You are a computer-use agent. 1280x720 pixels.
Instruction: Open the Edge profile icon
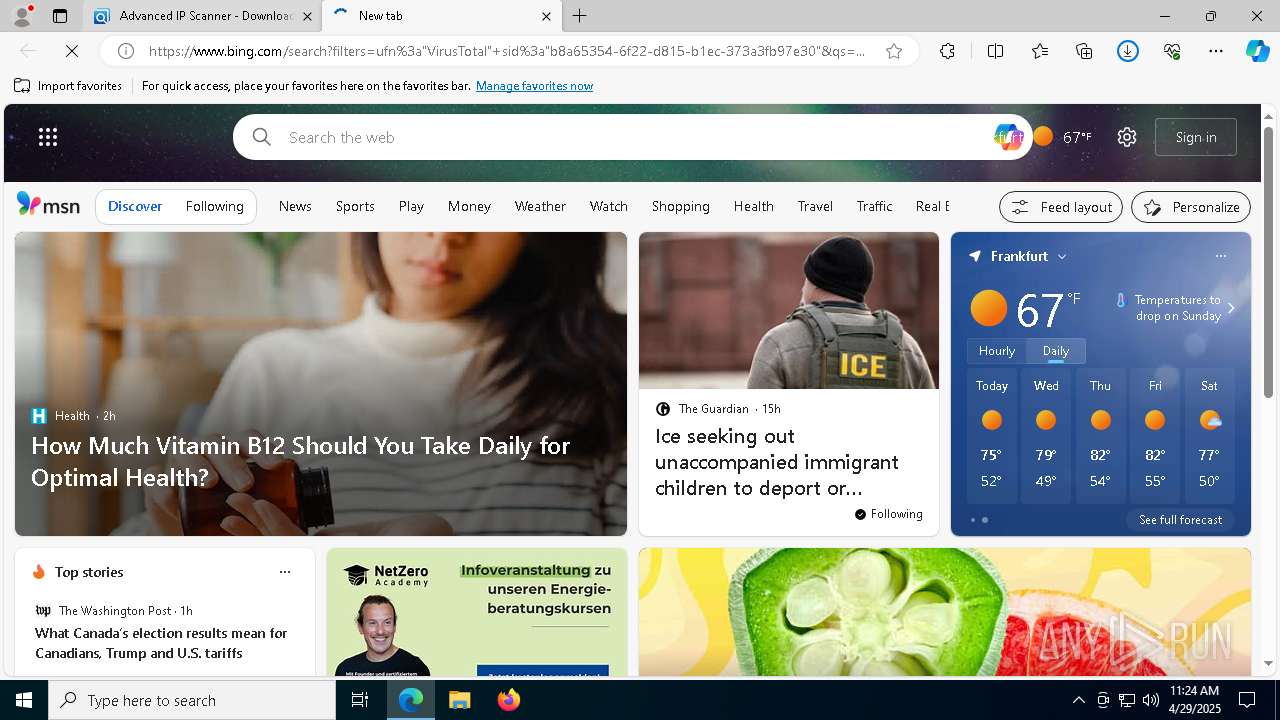[x=21, y=16]
